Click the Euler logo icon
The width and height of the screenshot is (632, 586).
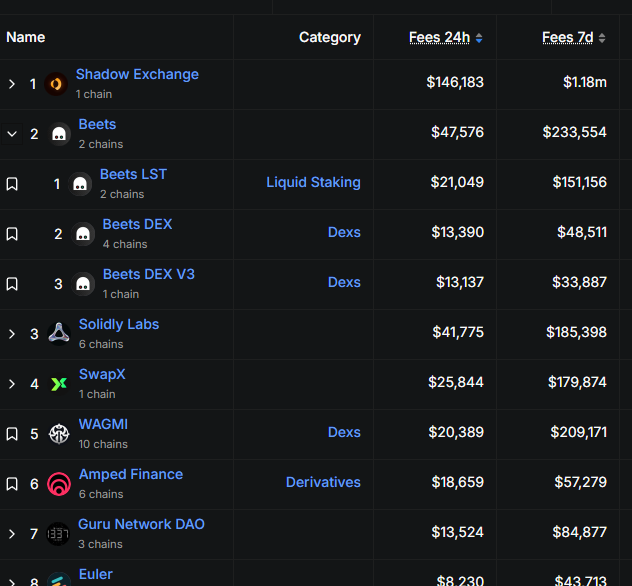[59, 580]
